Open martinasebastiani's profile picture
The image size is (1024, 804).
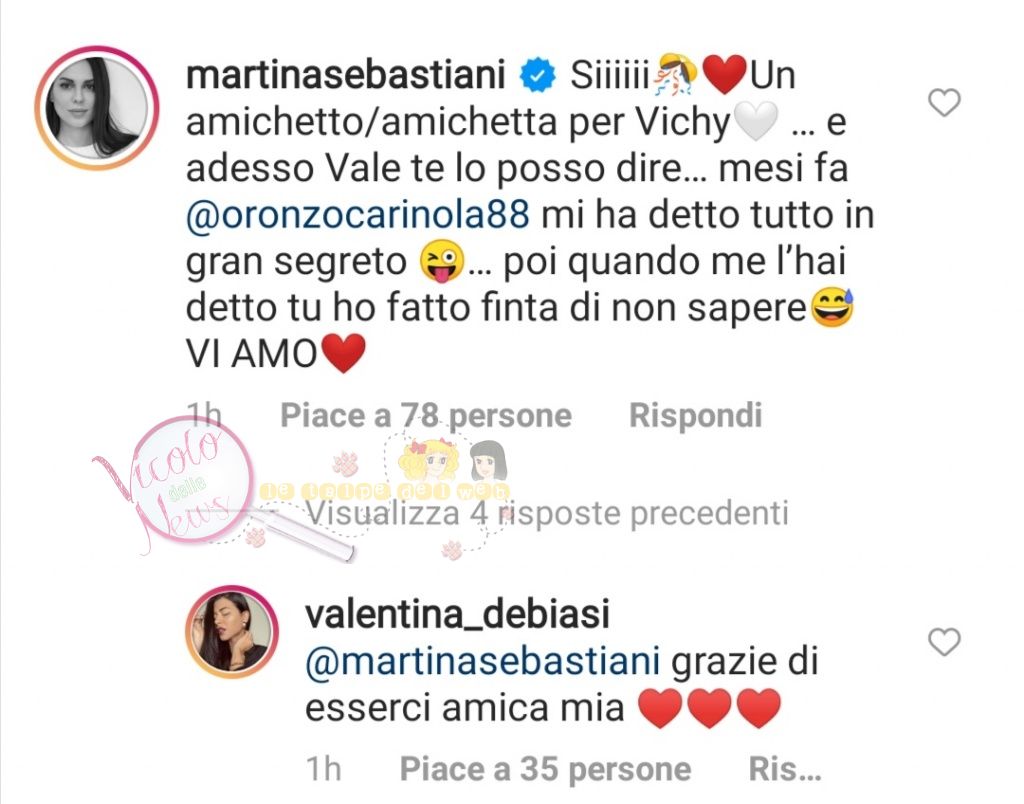pyautogui.click(x=97, y=108)
